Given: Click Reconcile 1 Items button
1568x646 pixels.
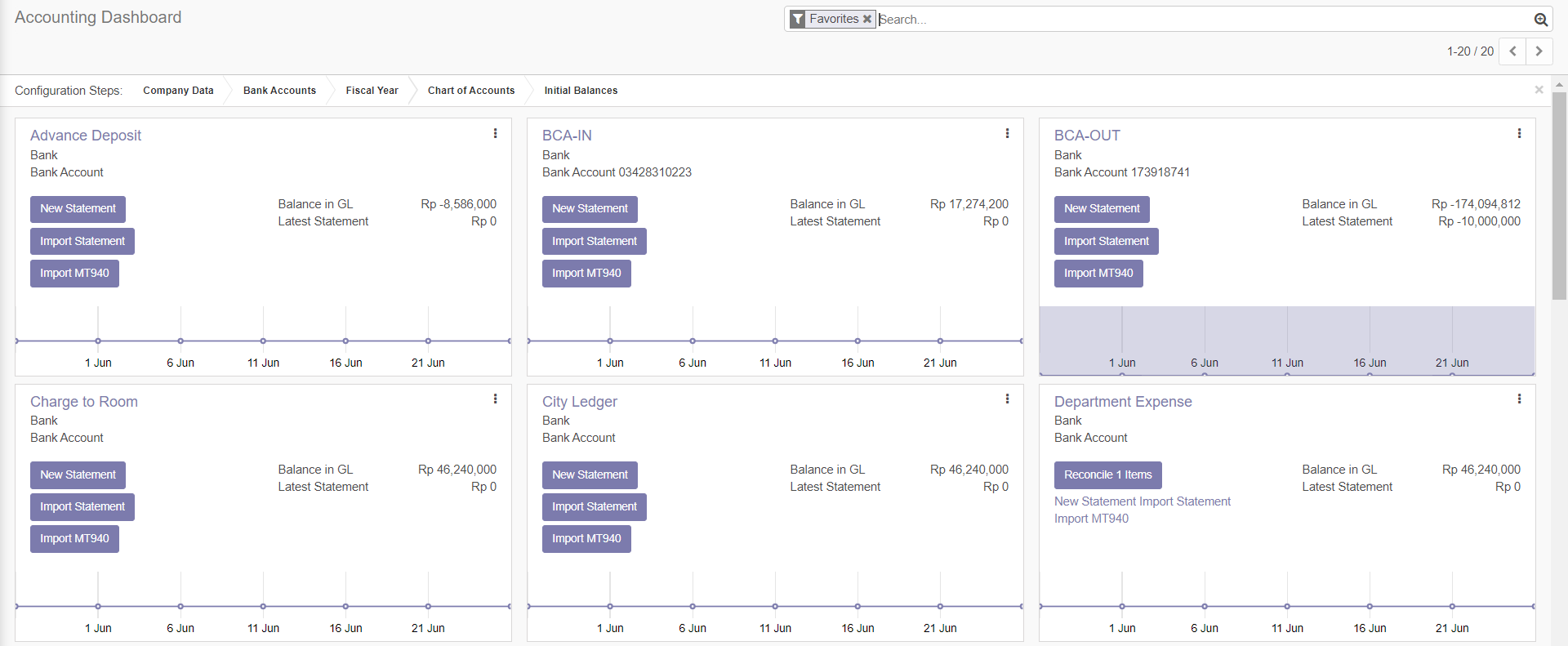Looking at the screenshot, I should (x=1107, y=474).
